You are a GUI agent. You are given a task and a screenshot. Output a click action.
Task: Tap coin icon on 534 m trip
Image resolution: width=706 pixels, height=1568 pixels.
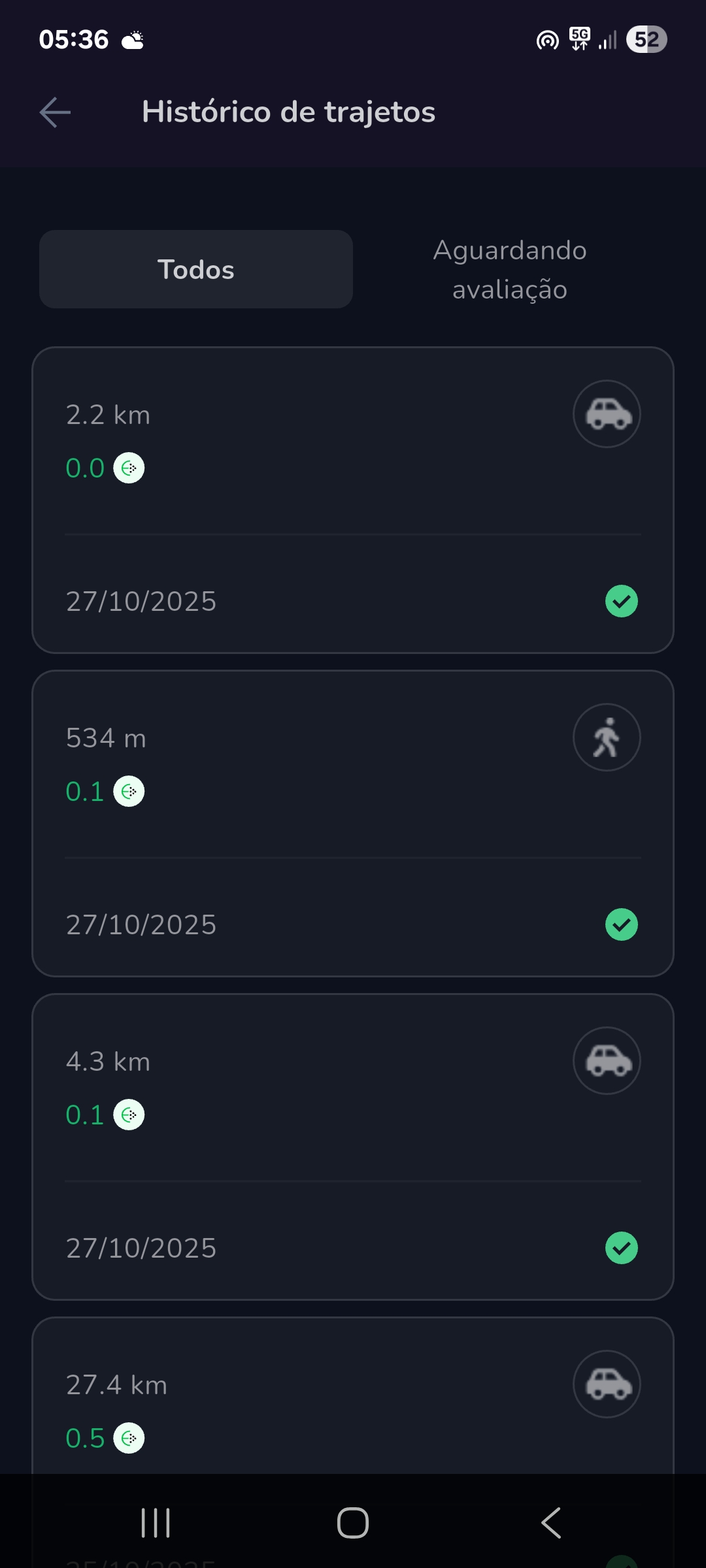pos(129,791)
